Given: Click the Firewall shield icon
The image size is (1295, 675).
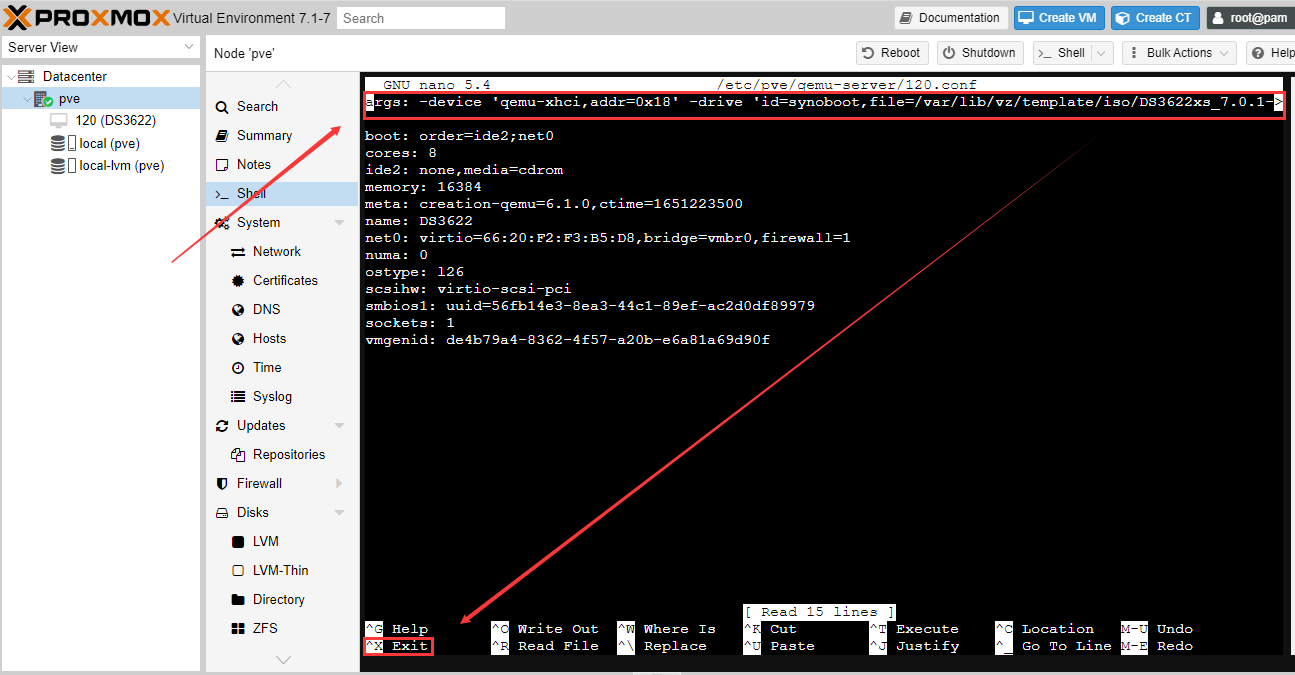Looking at the screenshot, I should click(222, 483).
